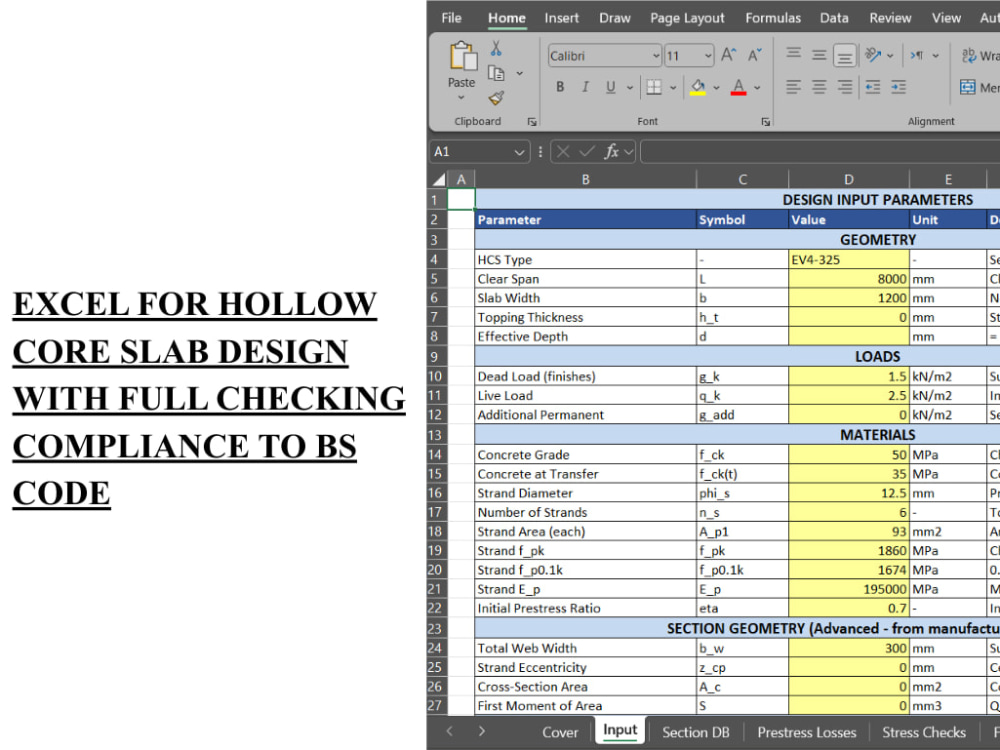
Task: Open underline style dropdown arrow
Action: pos(630,88)
